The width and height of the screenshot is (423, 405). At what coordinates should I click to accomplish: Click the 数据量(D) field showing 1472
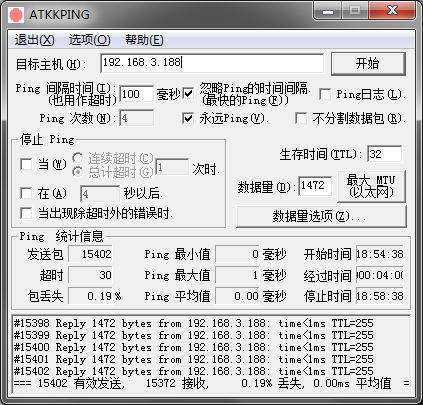point(315,186)
